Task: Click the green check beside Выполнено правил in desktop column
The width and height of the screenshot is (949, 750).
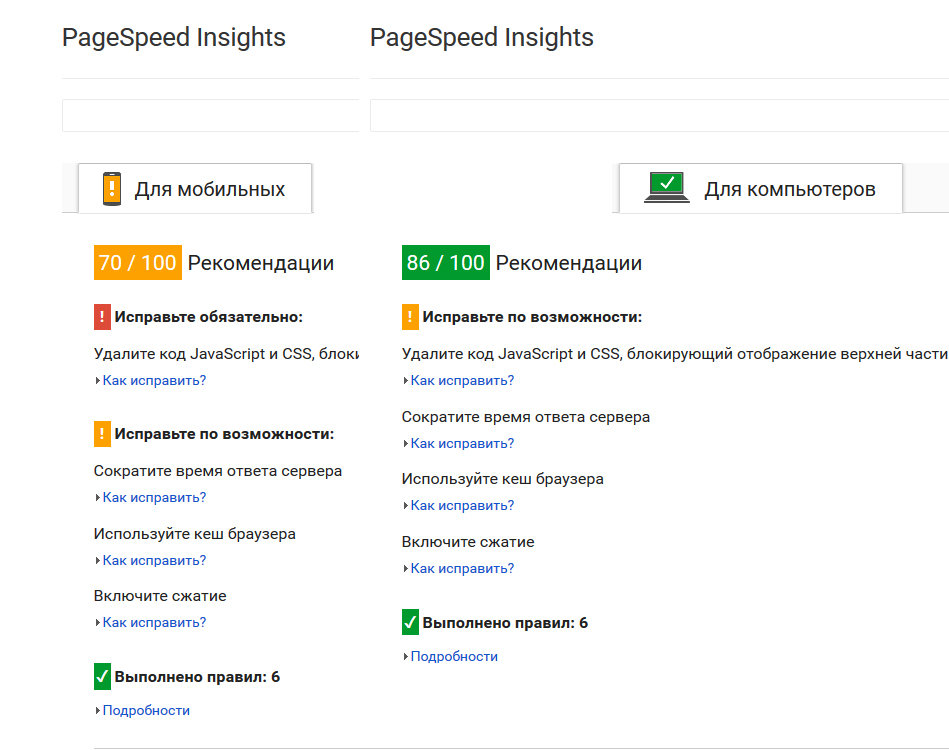Action: (x=409, y=621)
